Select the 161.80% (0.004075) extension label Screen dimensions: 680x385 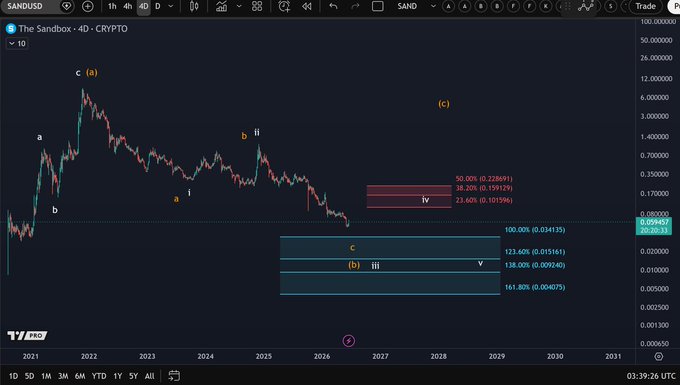click(535, 287)
